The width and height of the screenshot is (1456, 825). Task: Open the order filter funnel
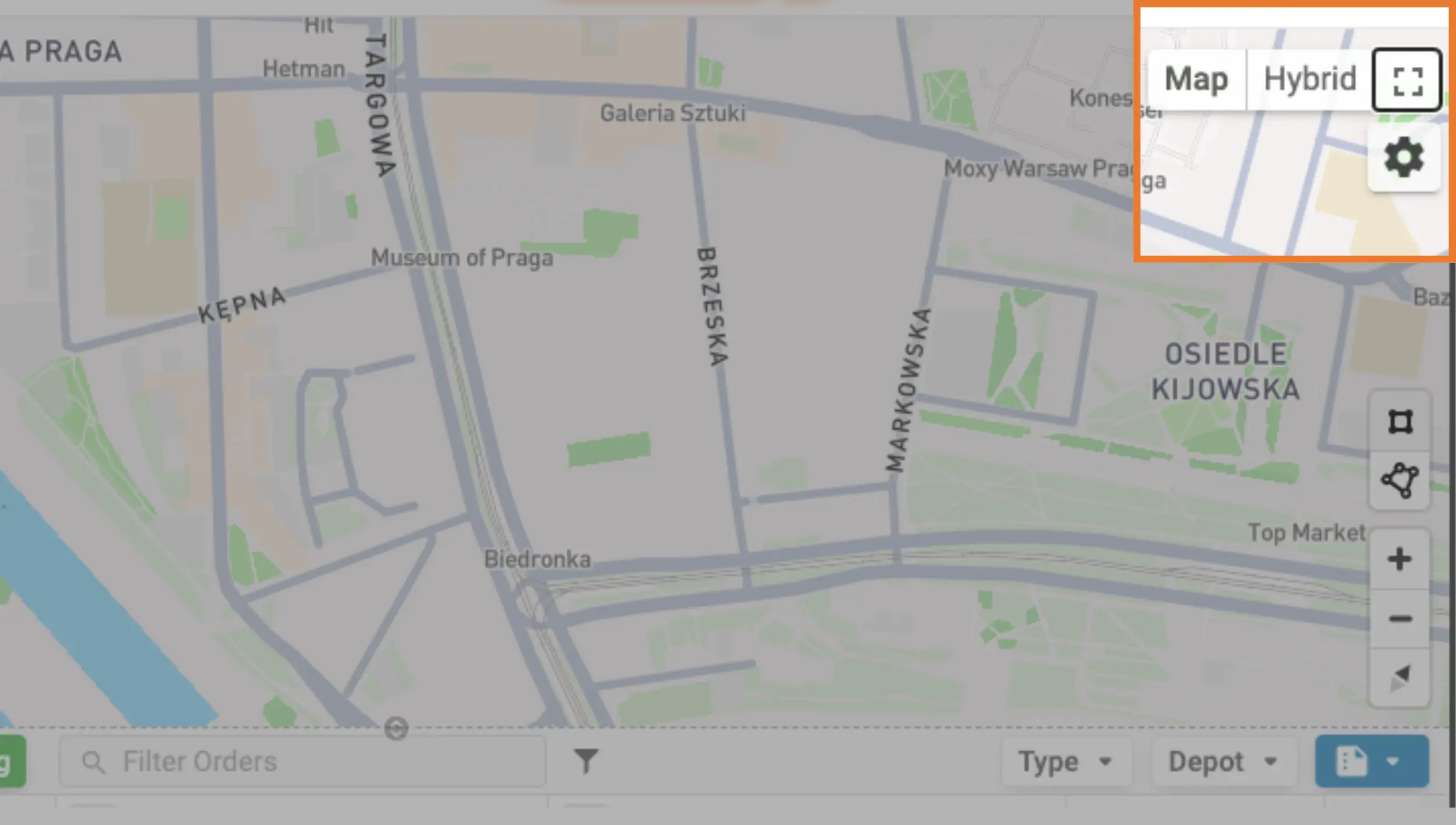click(x=586, y=761)
